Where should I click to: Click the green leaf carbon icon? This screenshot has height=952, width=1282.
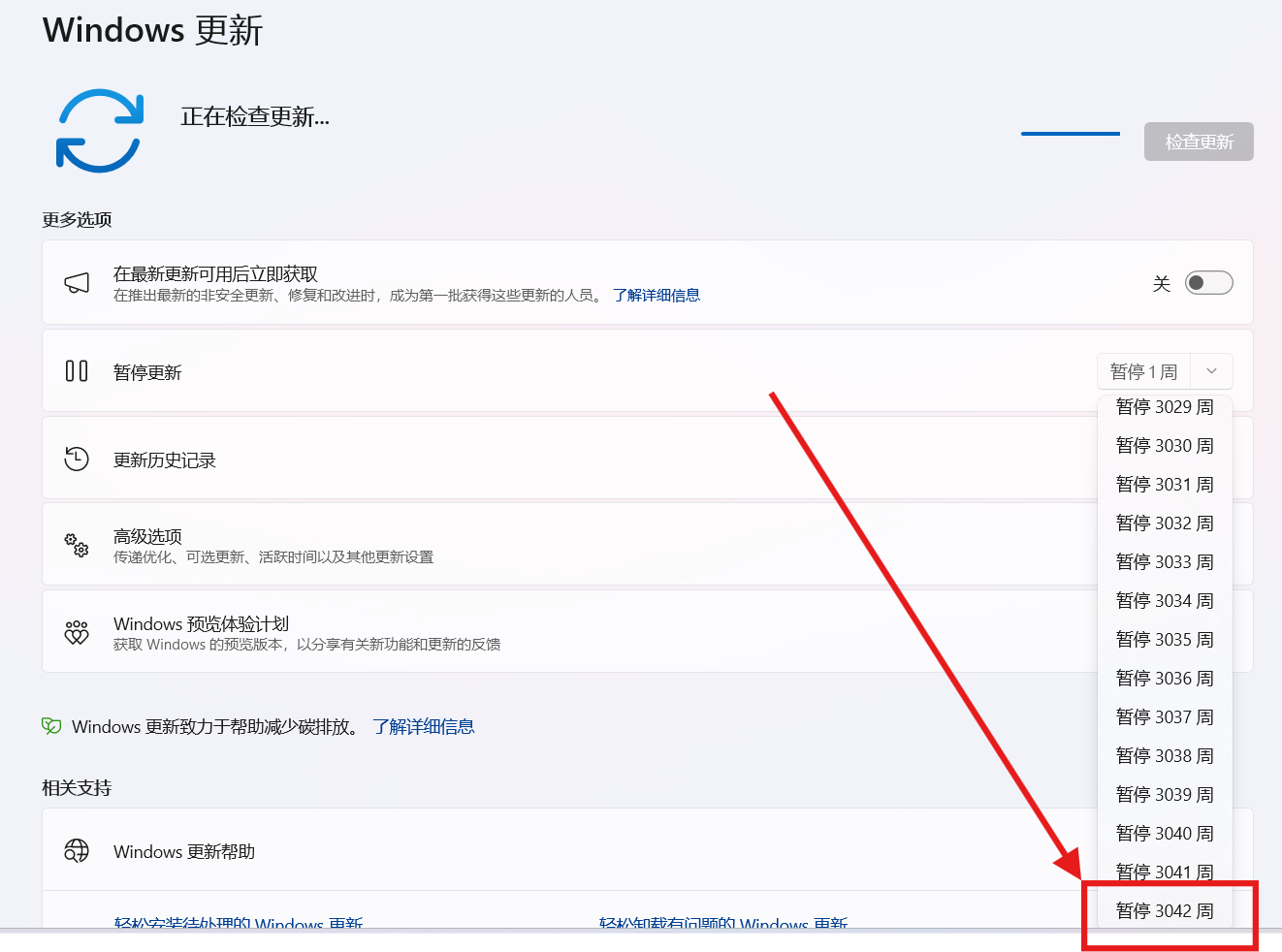pyautogui.click(x=51, y=726)
